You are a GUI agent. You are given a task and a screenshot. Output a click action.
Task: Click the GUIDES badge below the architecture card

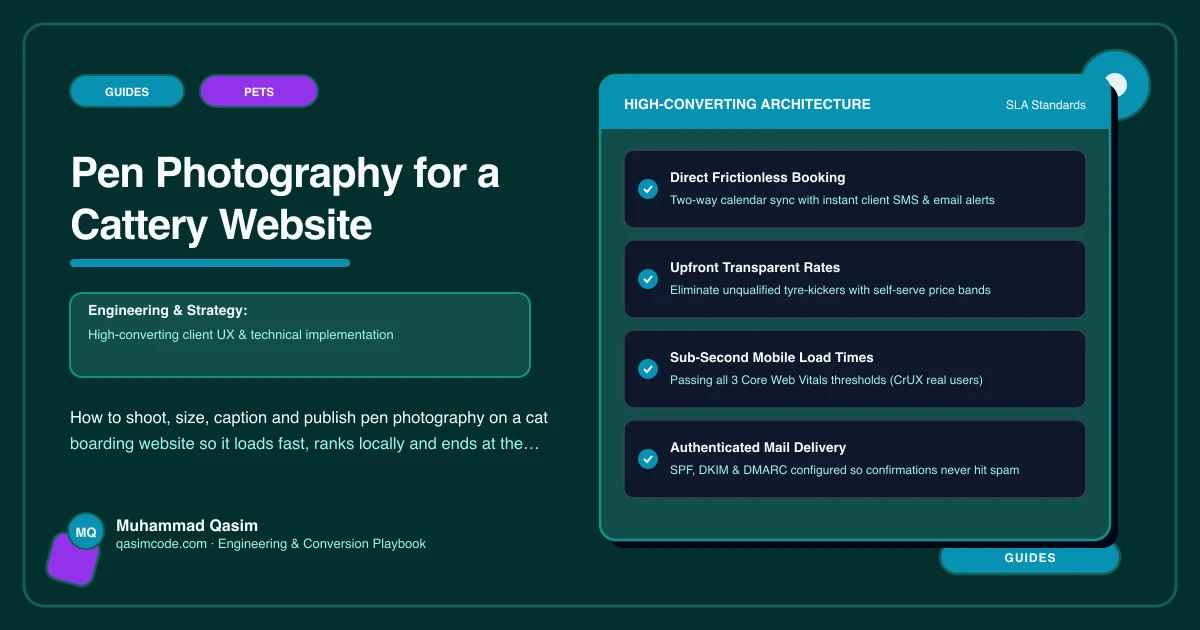tap(1030, 558)
